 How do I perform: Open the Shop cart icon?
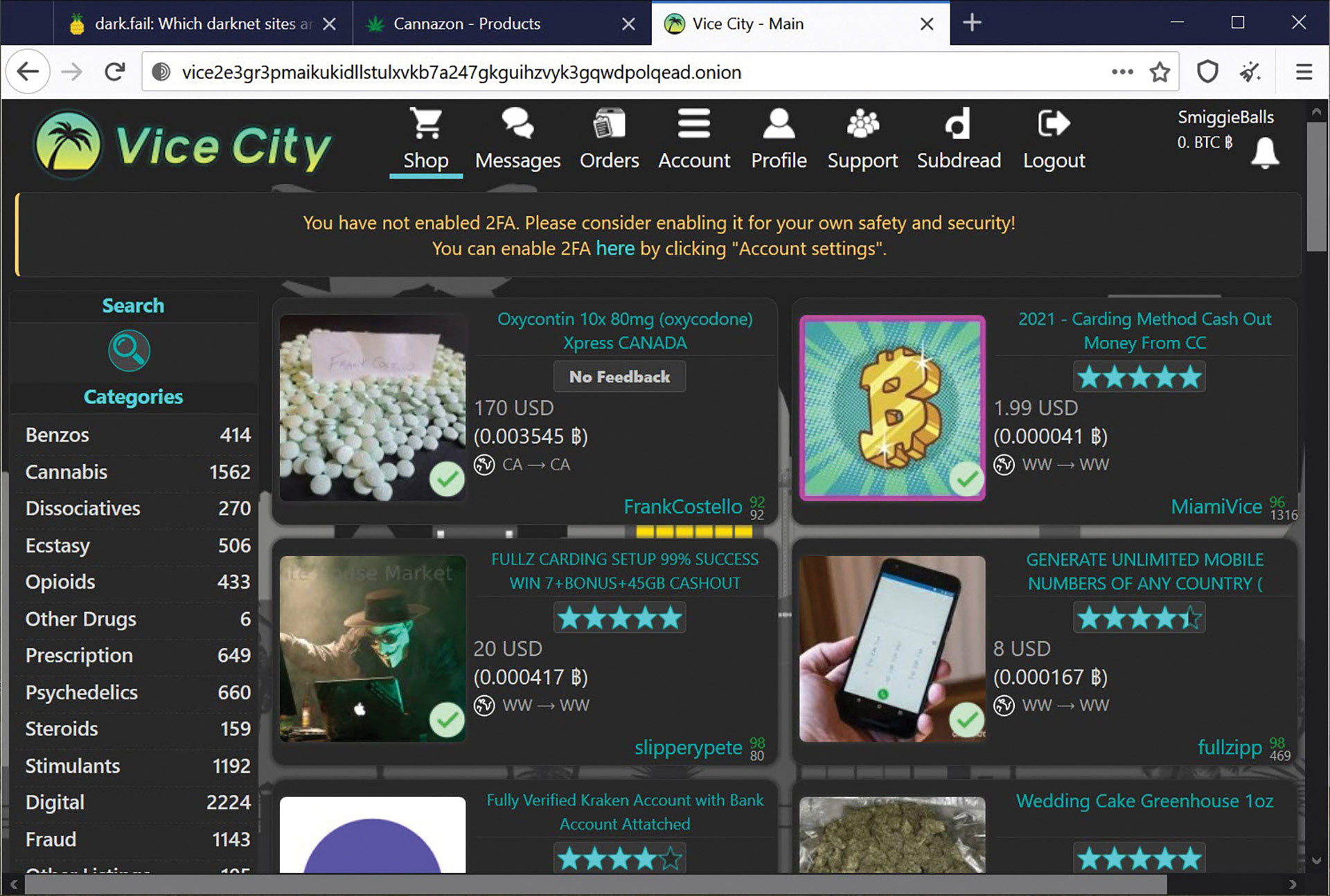pos(425,123)
